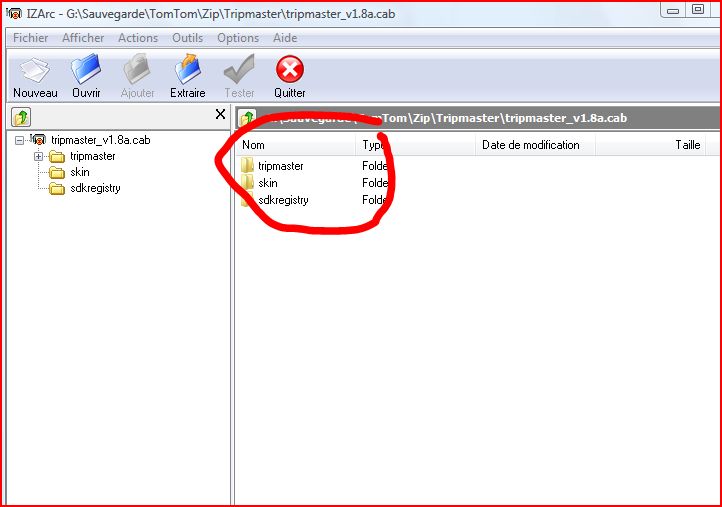The width and height of the screenshot is (722, 507).
Task: Click tripmaster folder icon in tree
Action: tap(57, 157)
